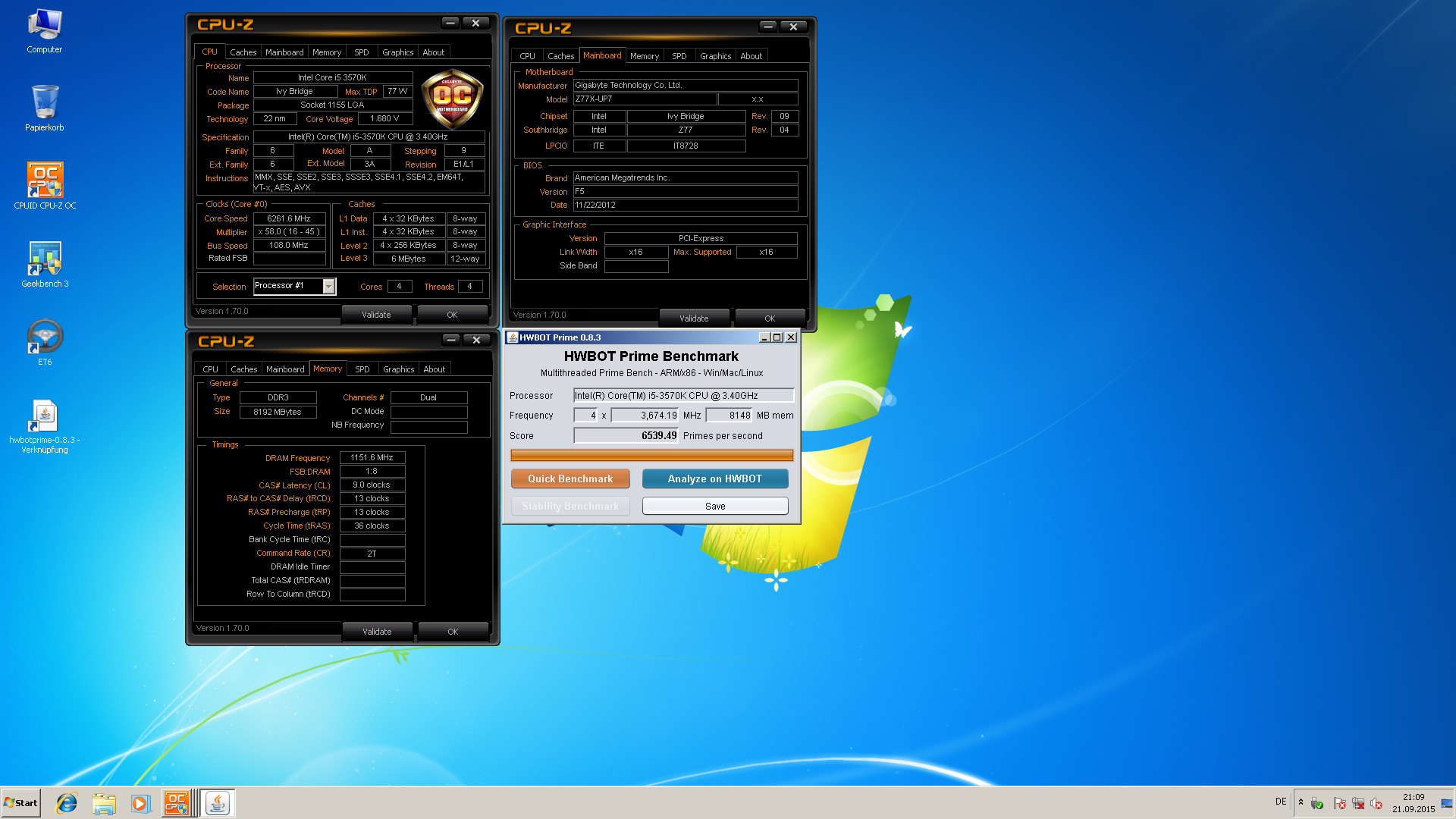
Task: Click the motherboard model Z77X-UP7 value
Action: tap(645, 99)
